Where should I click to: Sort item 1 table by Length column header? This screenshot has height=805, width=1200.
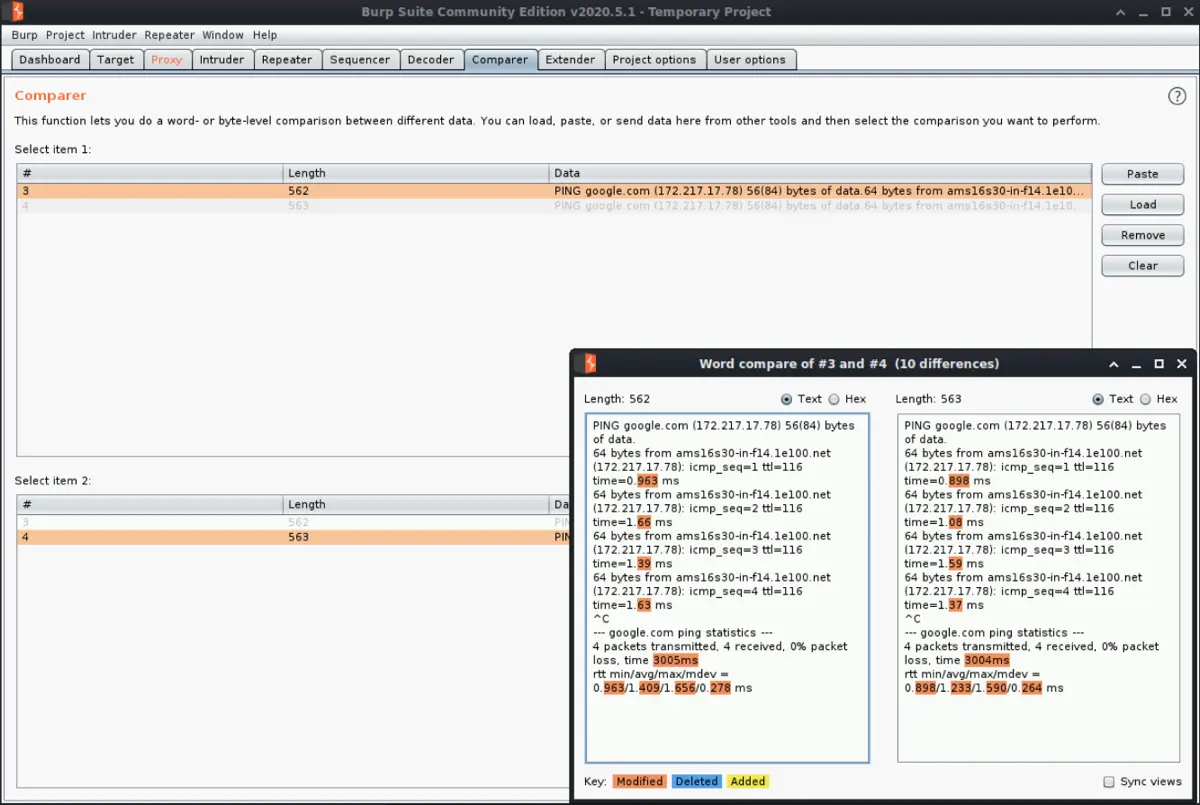416,173
